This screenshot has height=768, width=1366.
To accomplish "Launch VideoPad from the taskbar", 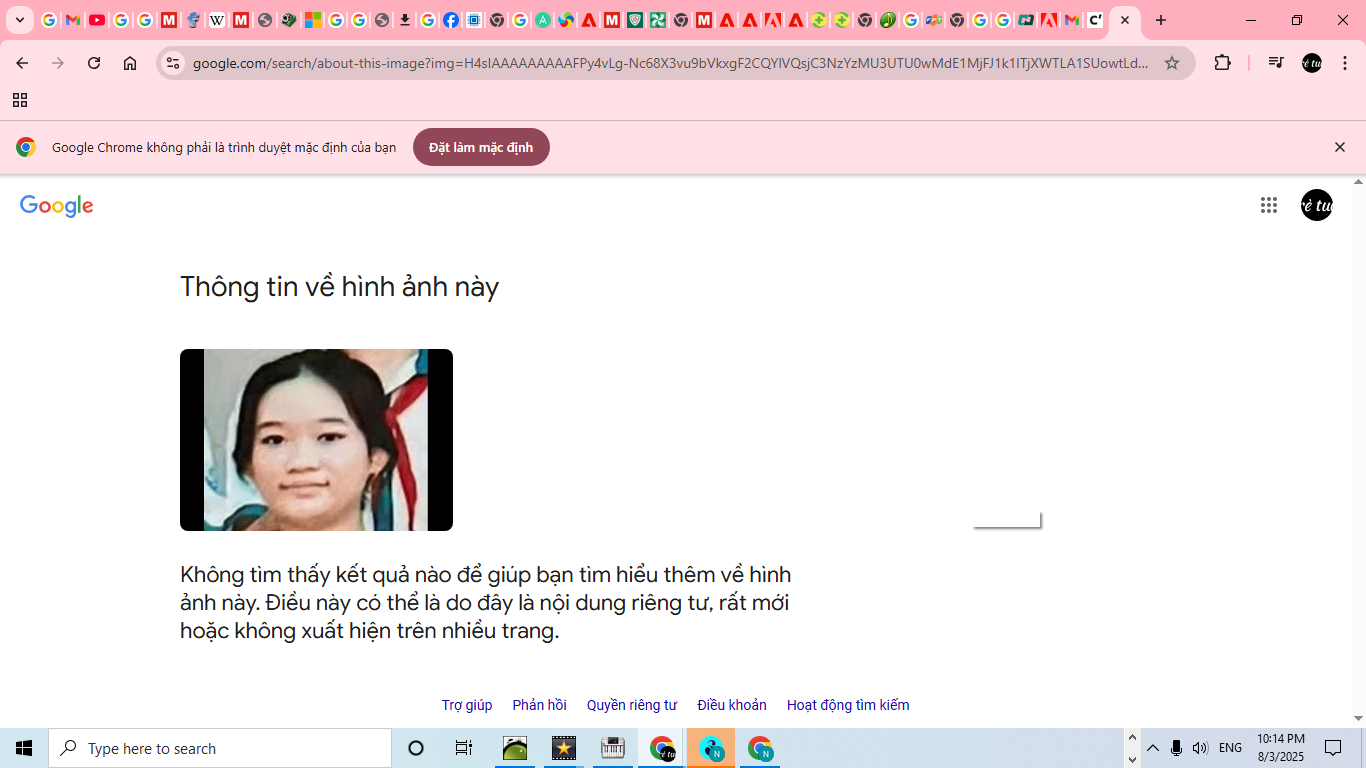I will tap(563, 747).
